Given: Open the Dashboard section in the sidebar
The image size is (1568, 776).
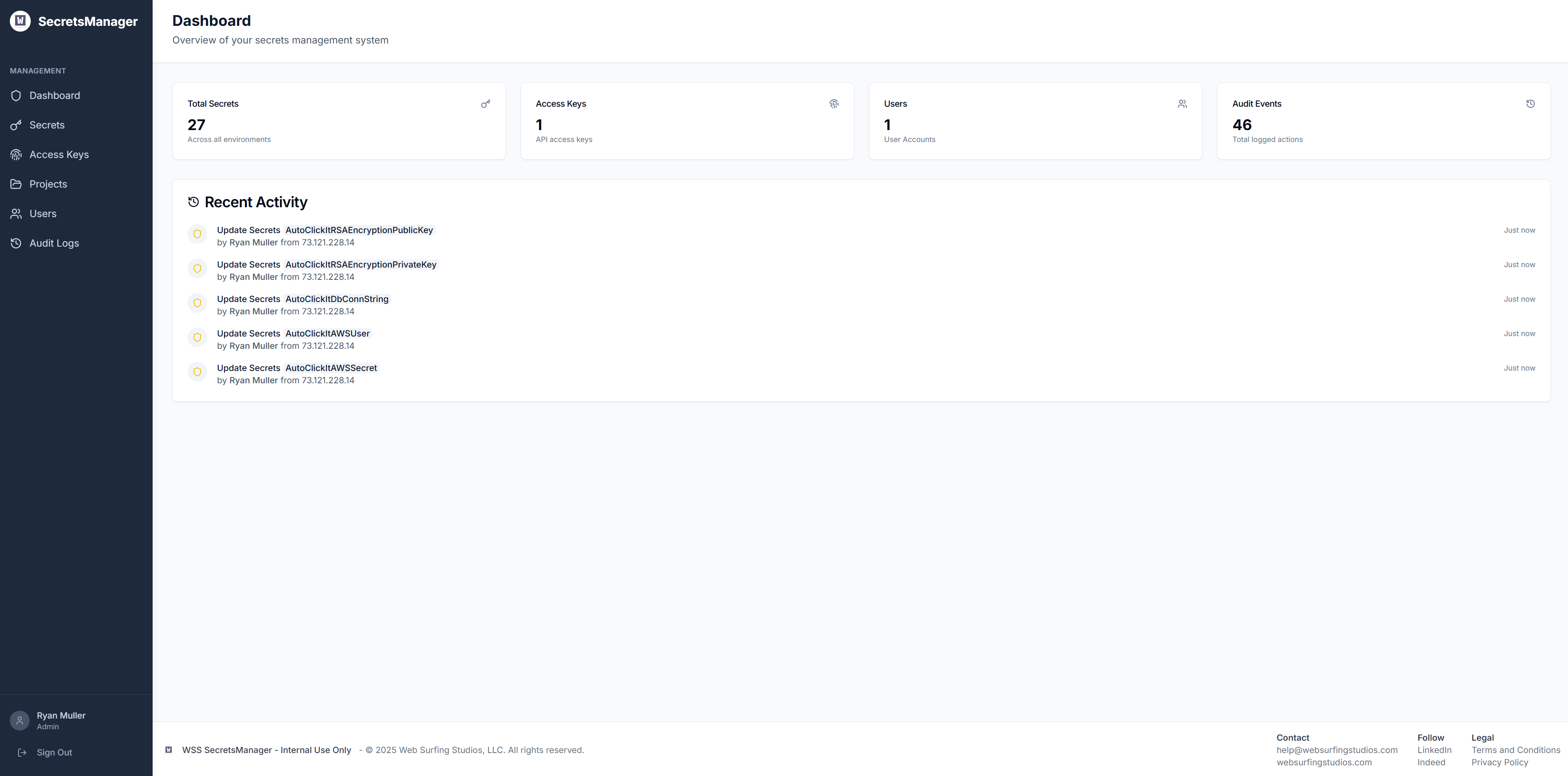Looking at the screenshot, I should click(55, 96).
